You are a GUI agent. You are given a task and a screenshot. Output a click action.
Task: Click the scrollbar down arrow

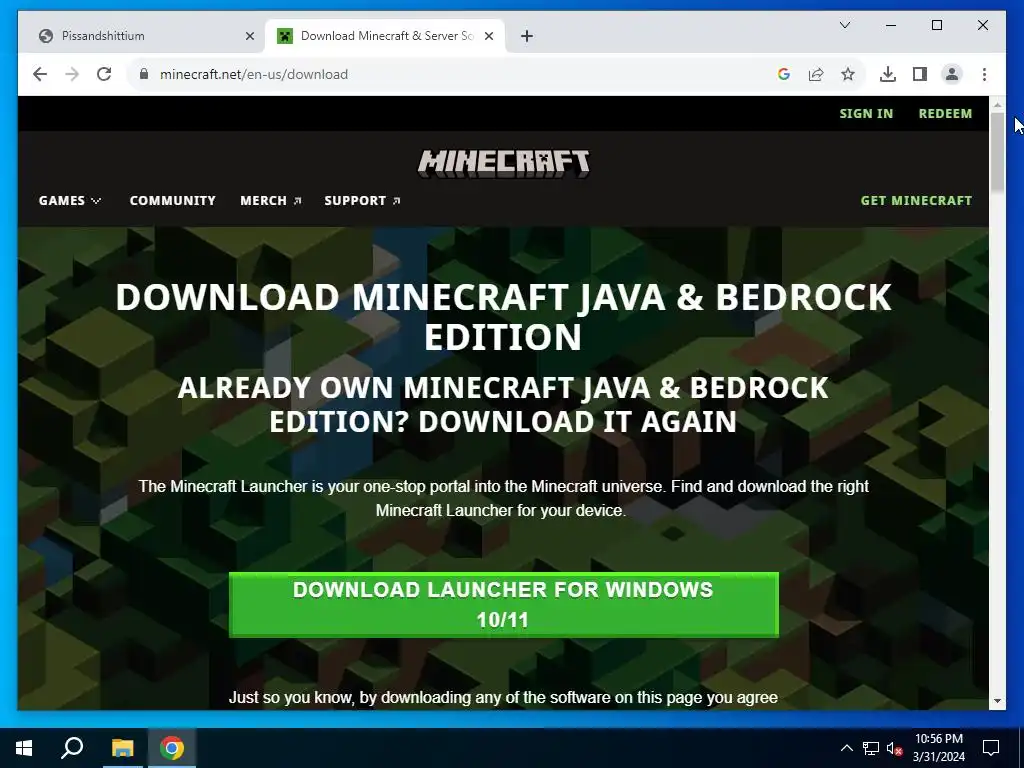click(997, 701)
